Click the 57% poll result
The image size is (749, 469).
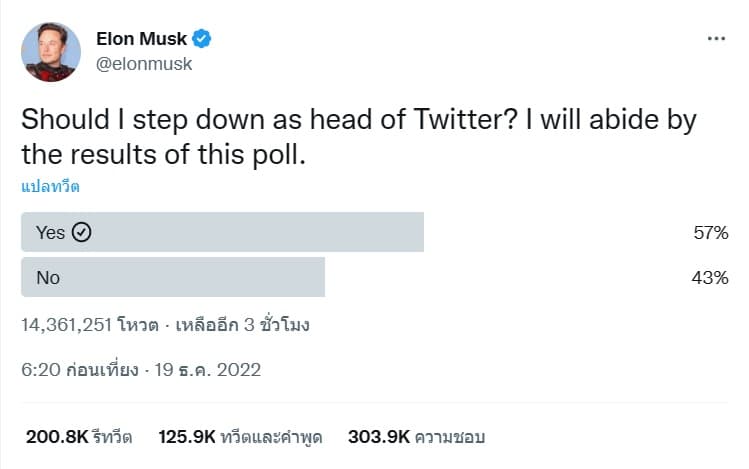click(x=712, y=233)
